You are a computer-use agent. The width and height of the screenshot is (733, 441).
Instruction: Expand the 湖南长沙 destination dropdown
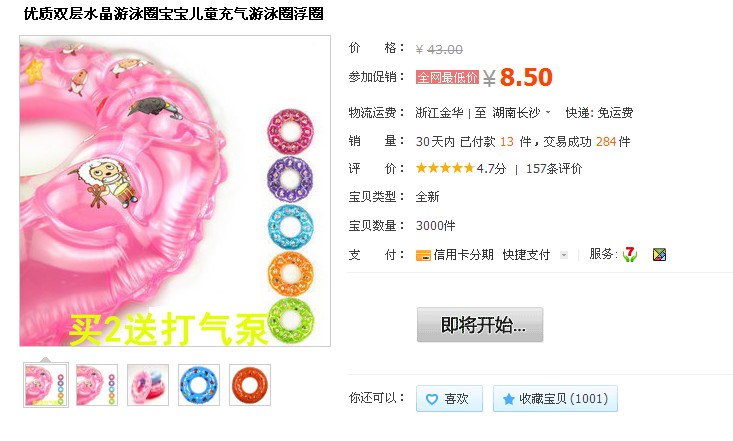point(548,112)
